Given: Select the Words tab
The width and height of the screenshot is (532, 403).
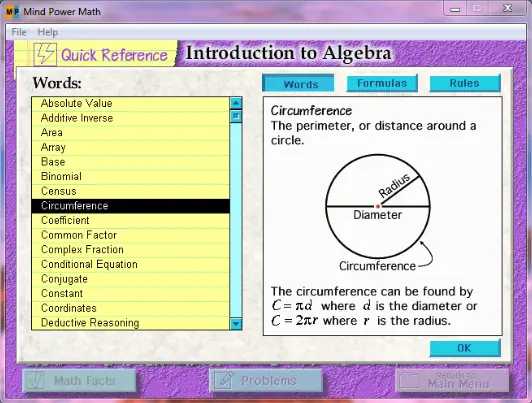Looking at the screenshot, I should (298, 83).
